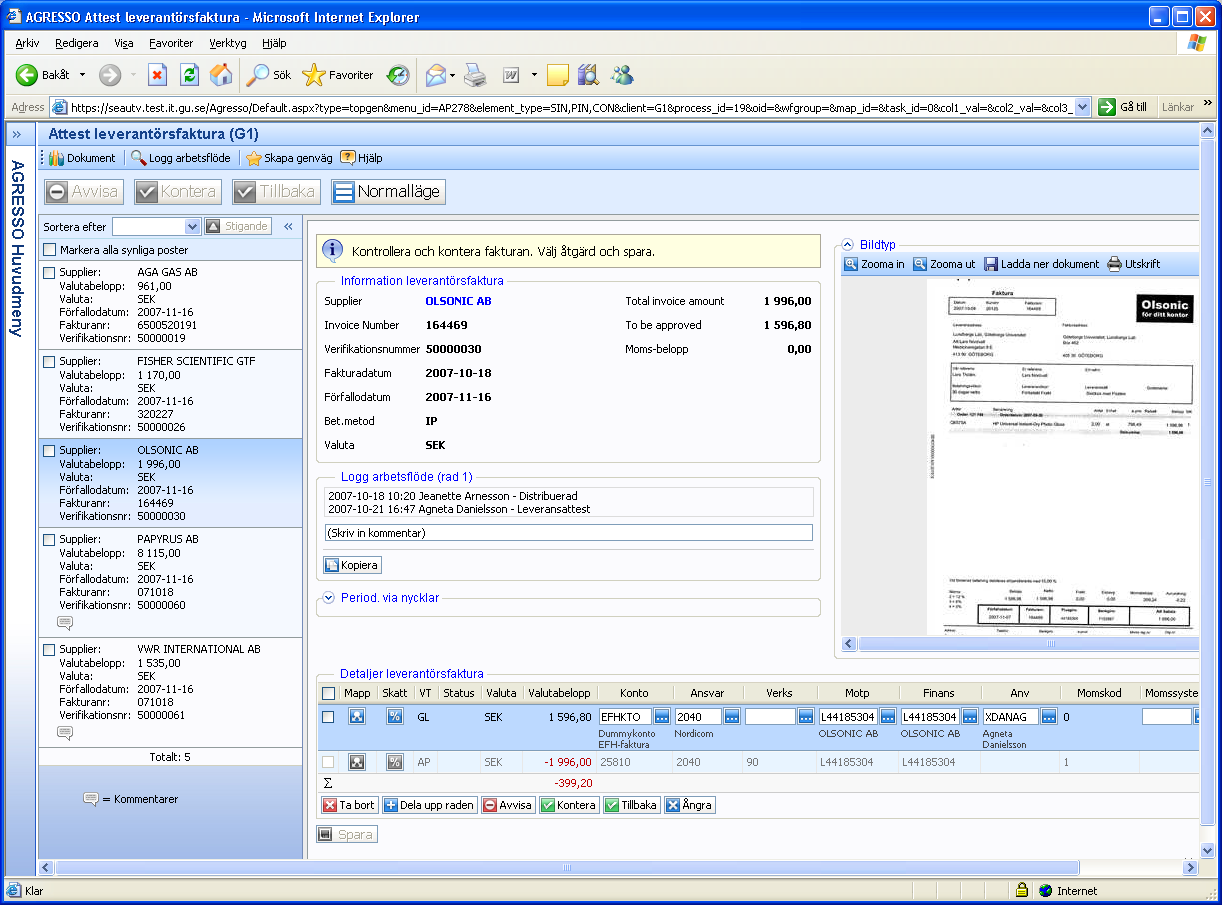This screenshot has height=905, width=1222.
Task: Go to the Home page icon
Action: pos(221,75)
